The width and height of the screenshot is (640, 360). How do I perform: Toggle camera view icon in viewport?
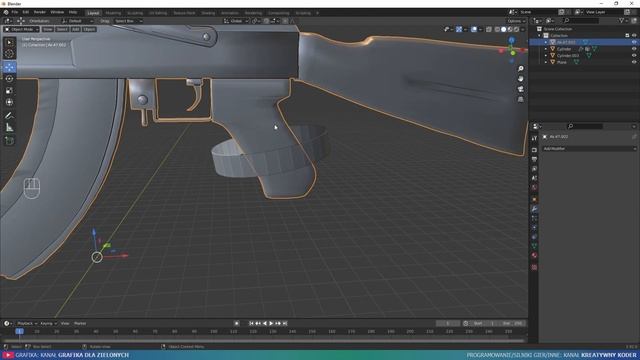point(520,89)
